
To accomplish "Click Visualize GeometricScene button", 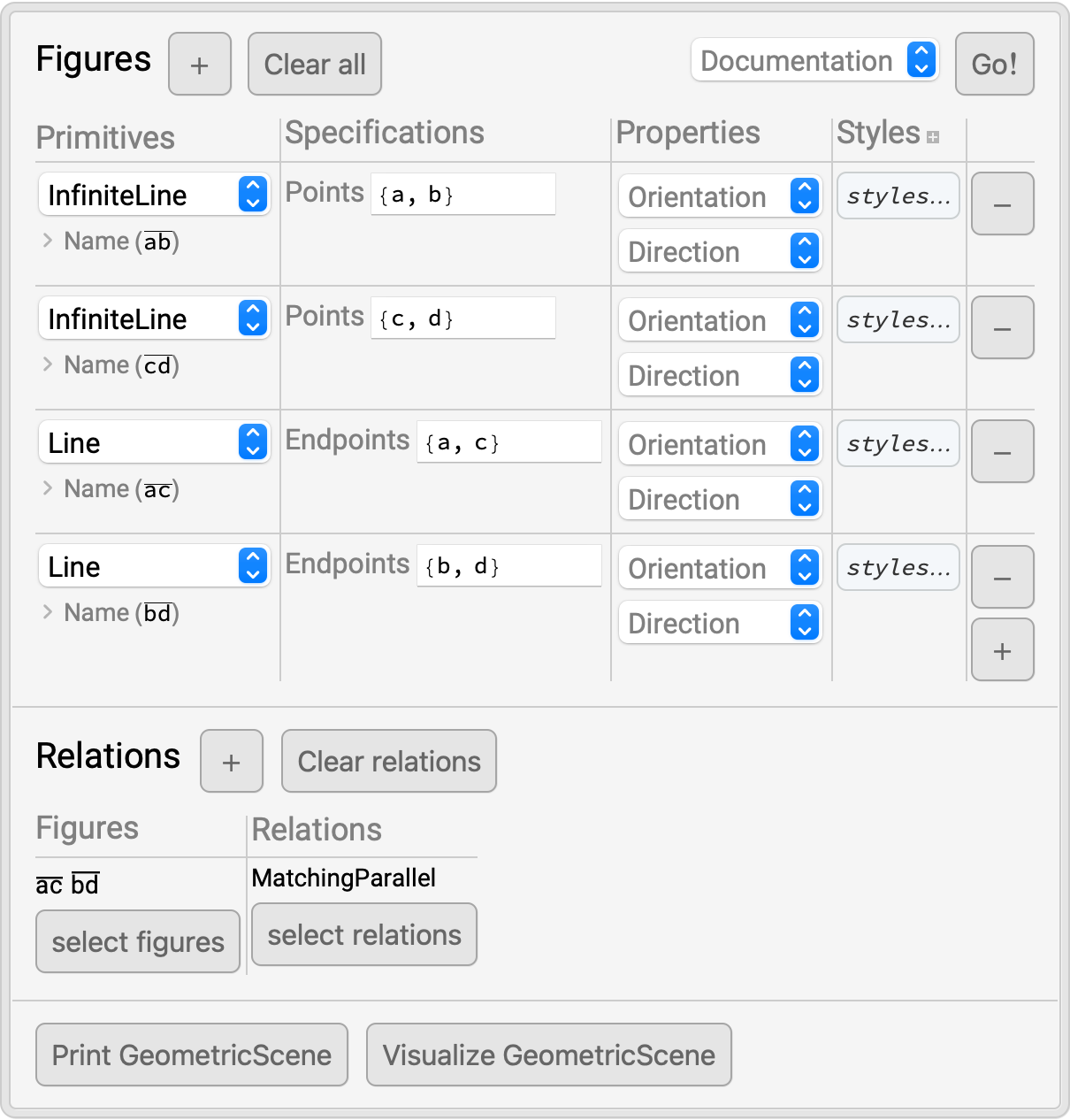I will 548,1055.
